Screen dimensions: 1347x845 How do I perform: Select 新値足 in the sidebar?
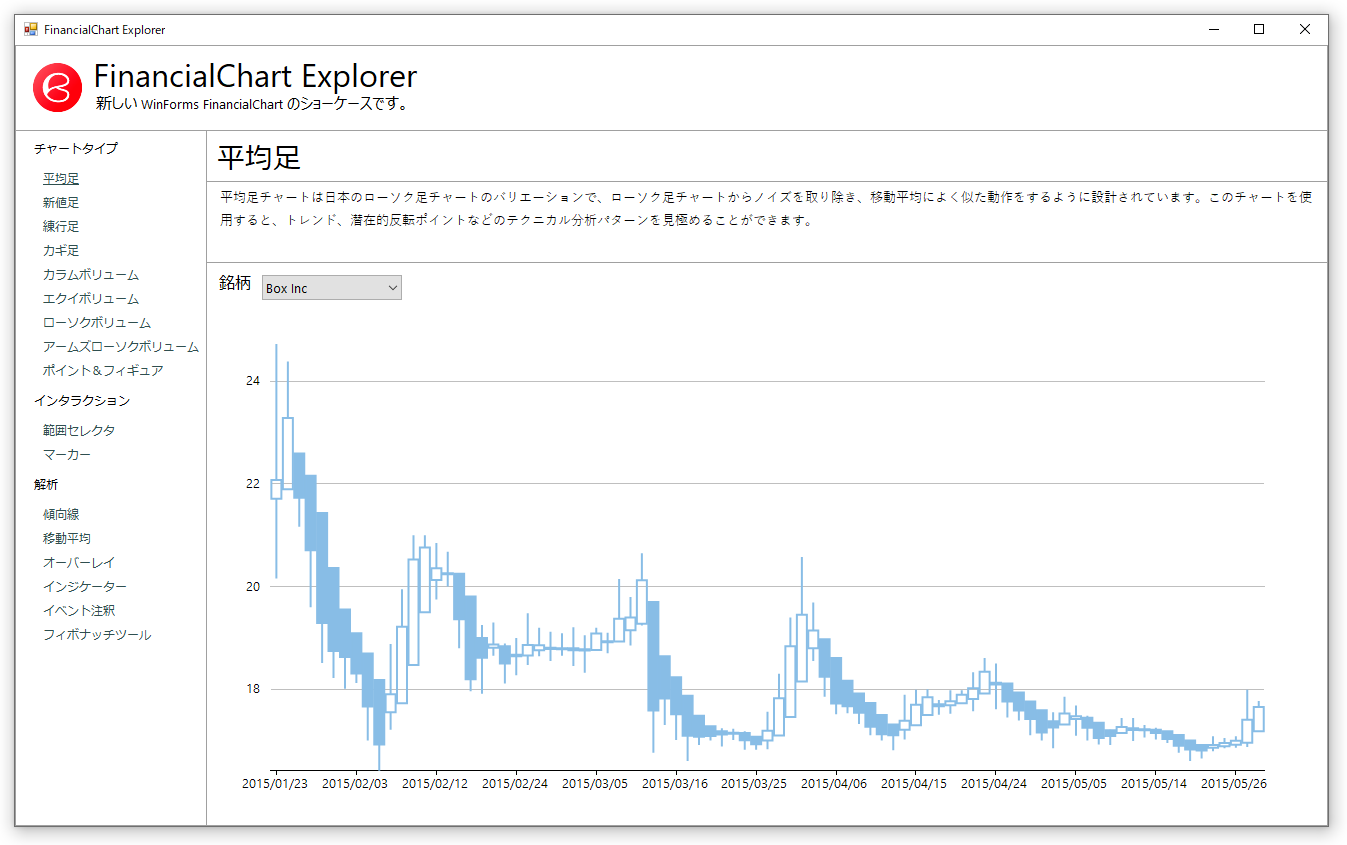coord(61,203)
